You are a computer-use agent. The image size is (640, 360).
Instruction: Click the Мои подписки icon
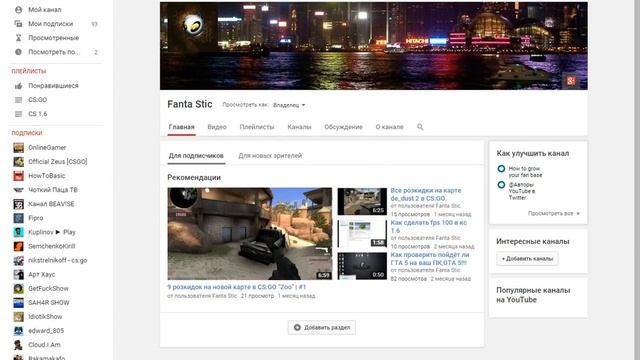tap(18, 24)
